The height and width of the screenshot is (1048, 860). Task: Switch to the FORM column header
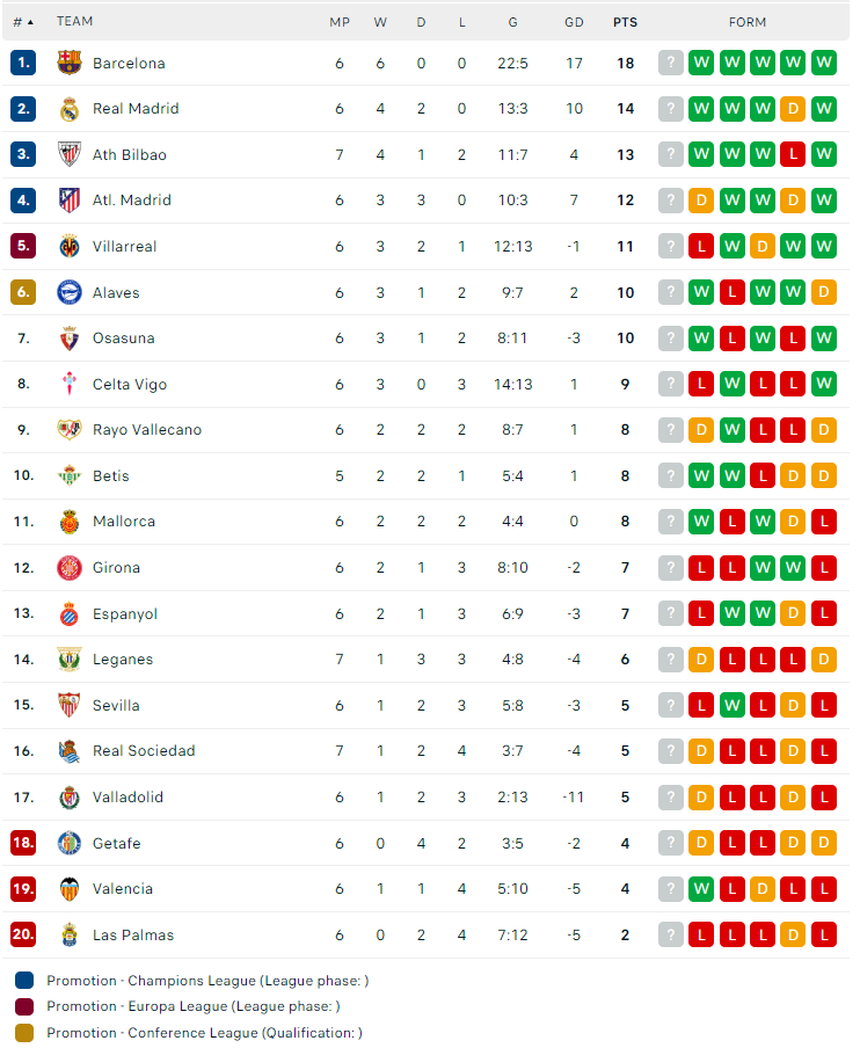pyautogui.click(x=747, y=21)
